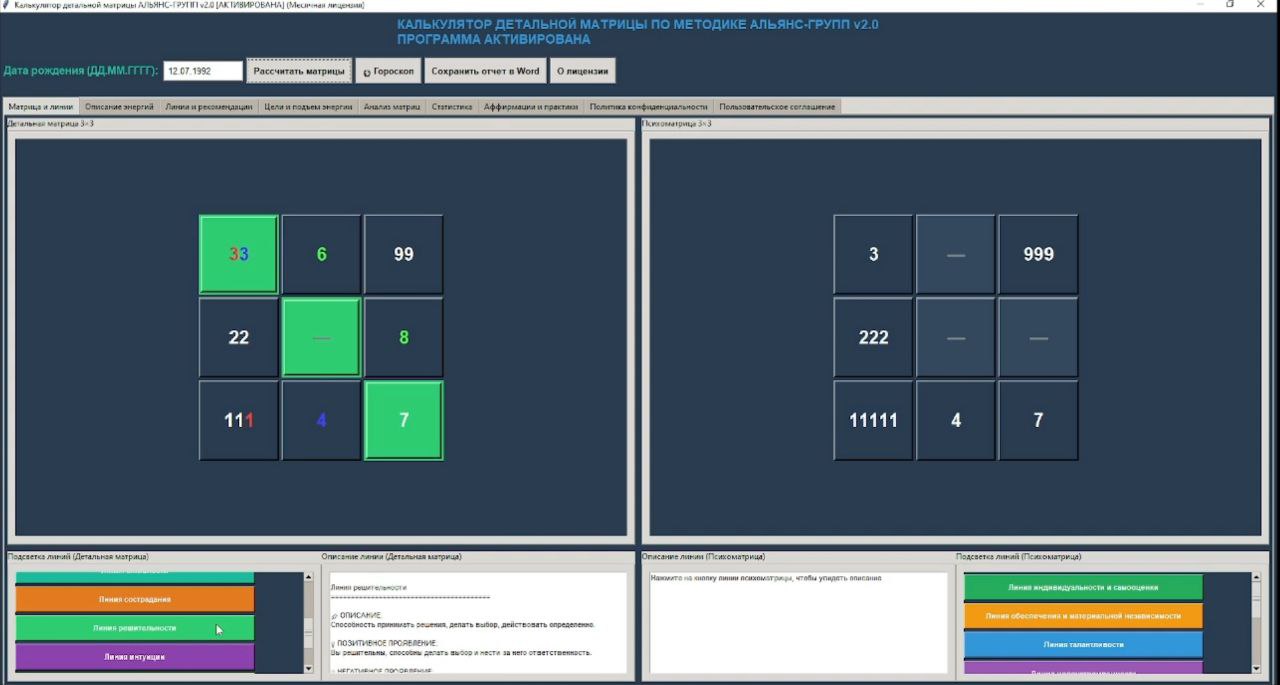Switch to the Аффирмации и практики tab

531,106
